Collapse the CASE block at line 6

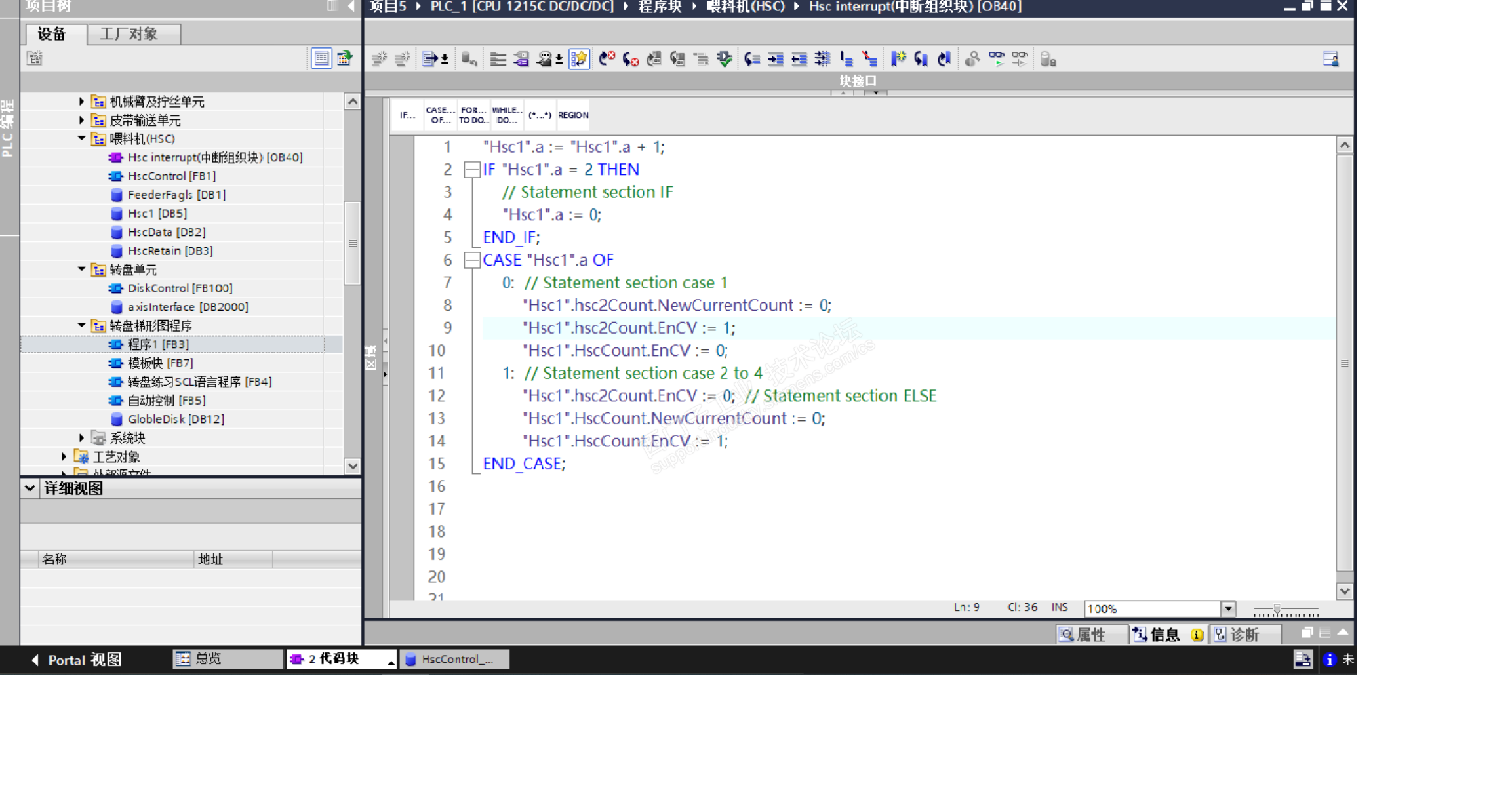pos(471,260)
